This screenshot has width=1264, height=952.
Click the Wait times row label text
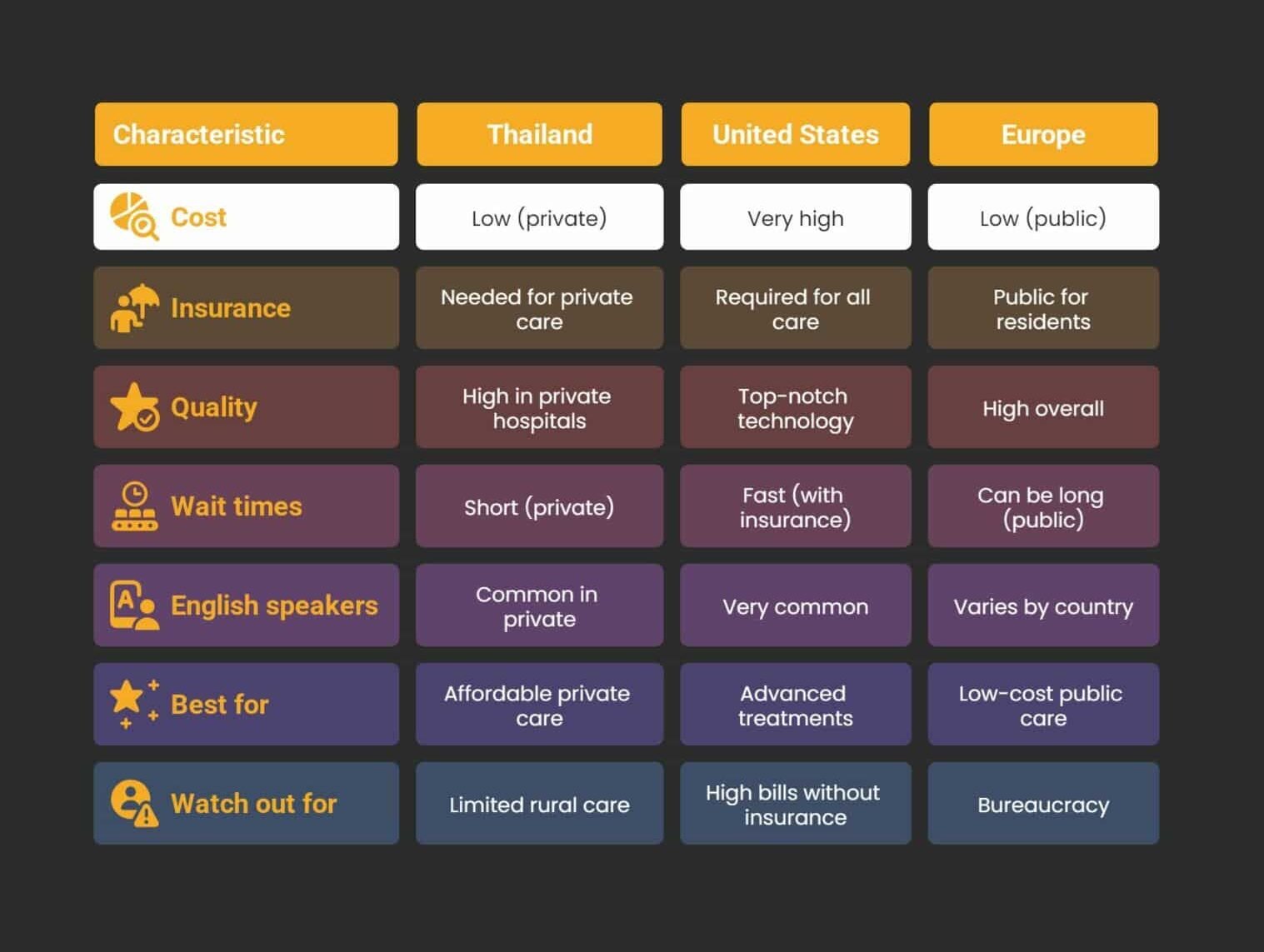point(237,506)
